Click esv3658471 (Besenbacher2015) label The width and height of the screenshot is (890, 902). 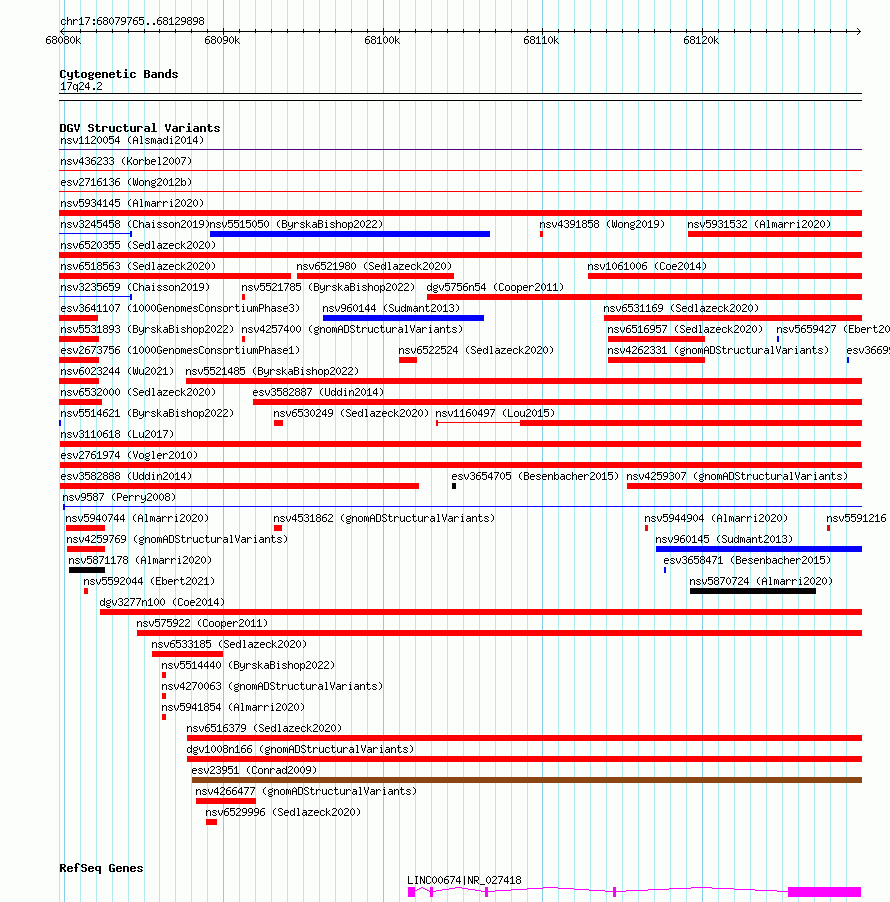(x=747, y=560)
